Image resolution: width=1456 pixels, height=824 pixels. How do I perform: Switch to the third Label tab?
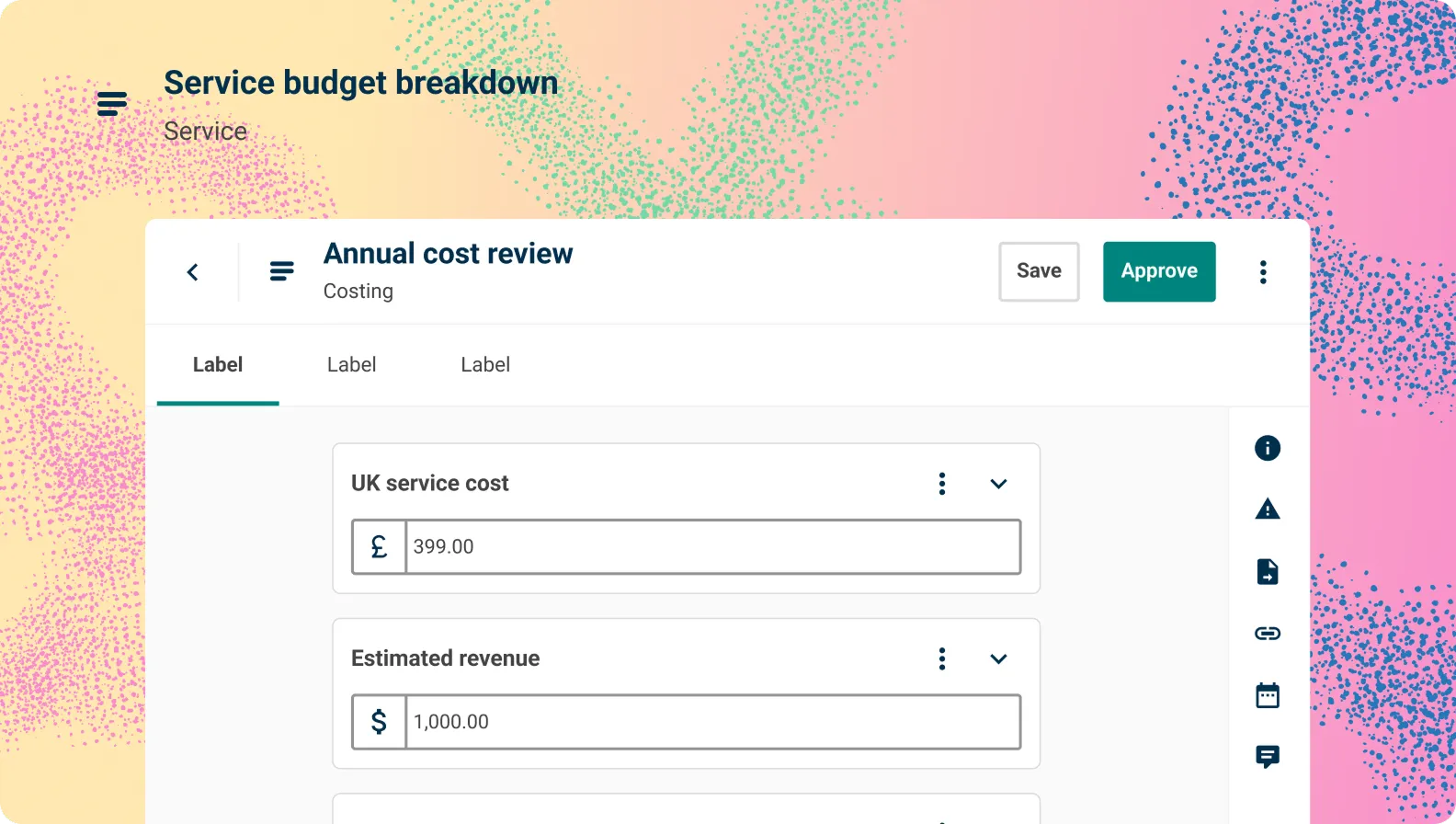coord(485,365)
